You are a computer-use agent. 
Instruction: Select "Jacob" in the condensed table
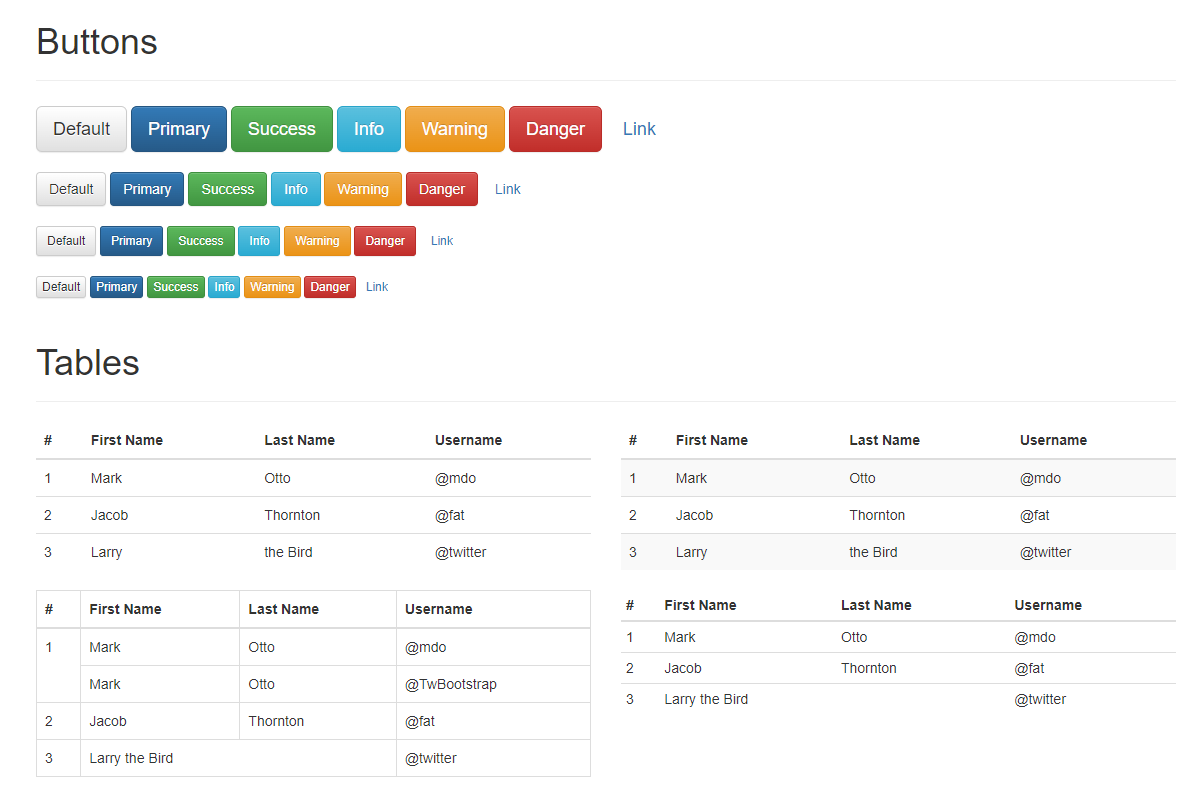point(683,668)
